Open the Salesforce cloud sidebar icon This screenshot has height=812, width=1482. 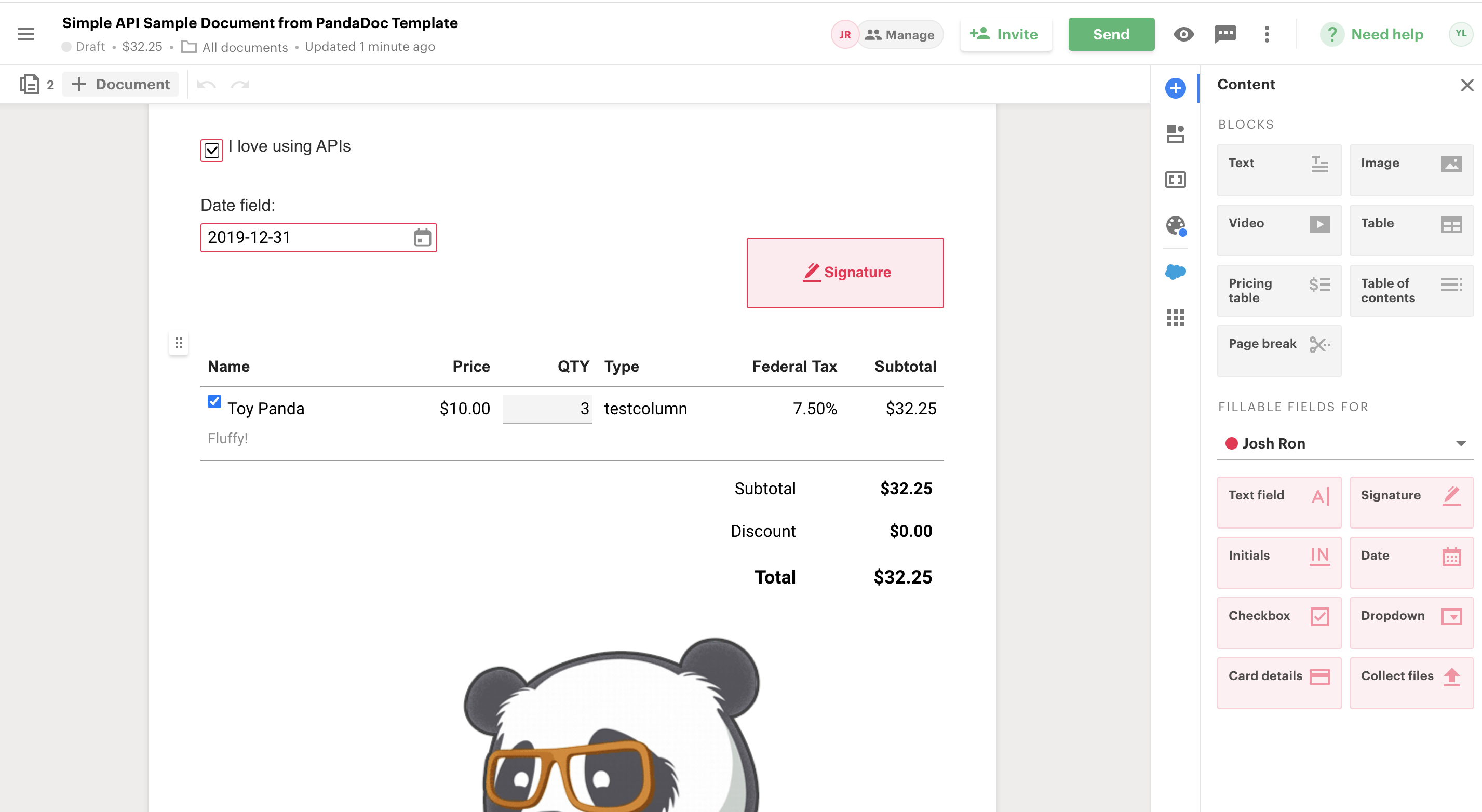[1175, 272]
